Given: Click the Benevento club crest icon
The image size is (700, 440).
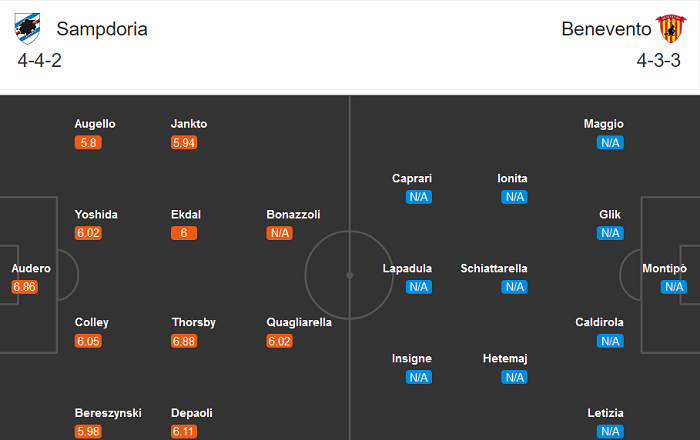Looking at the screenshot, I should 668,28.
